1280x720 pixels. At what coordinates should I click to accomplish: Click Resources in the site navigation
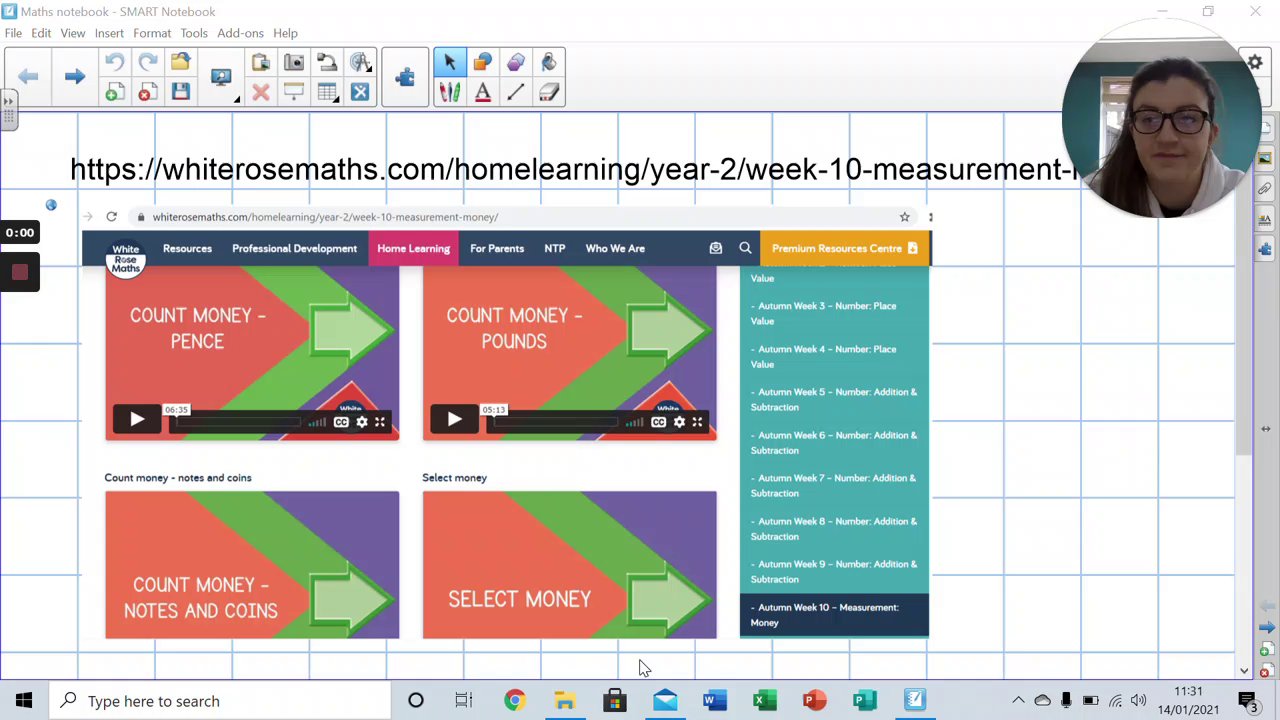[x=187, y=248]
